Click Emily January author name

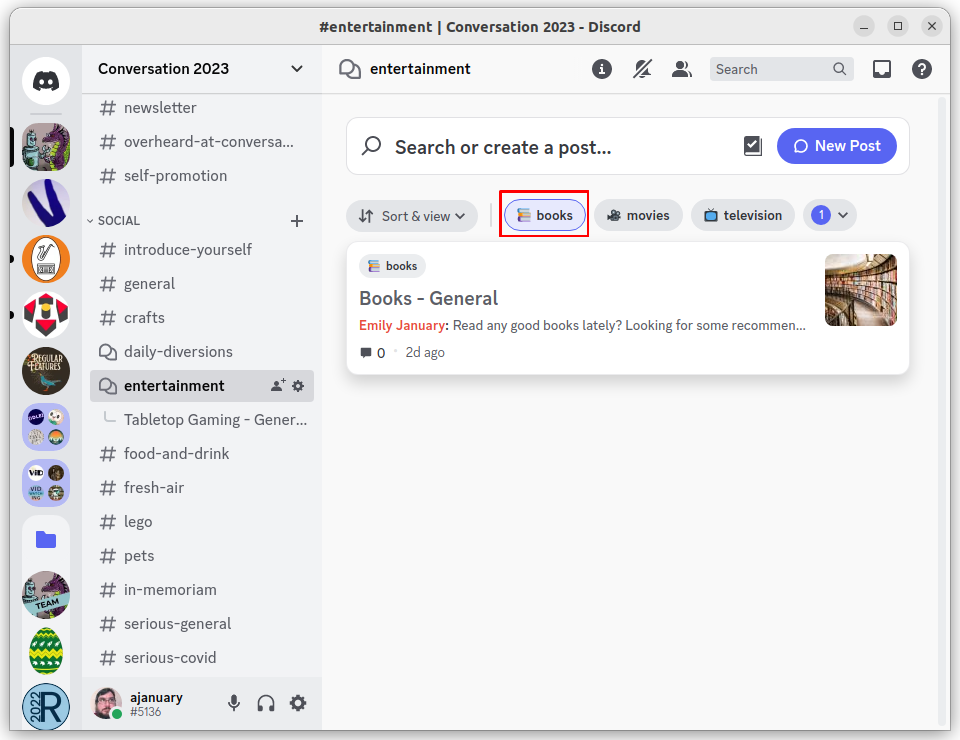coord(402,326)
